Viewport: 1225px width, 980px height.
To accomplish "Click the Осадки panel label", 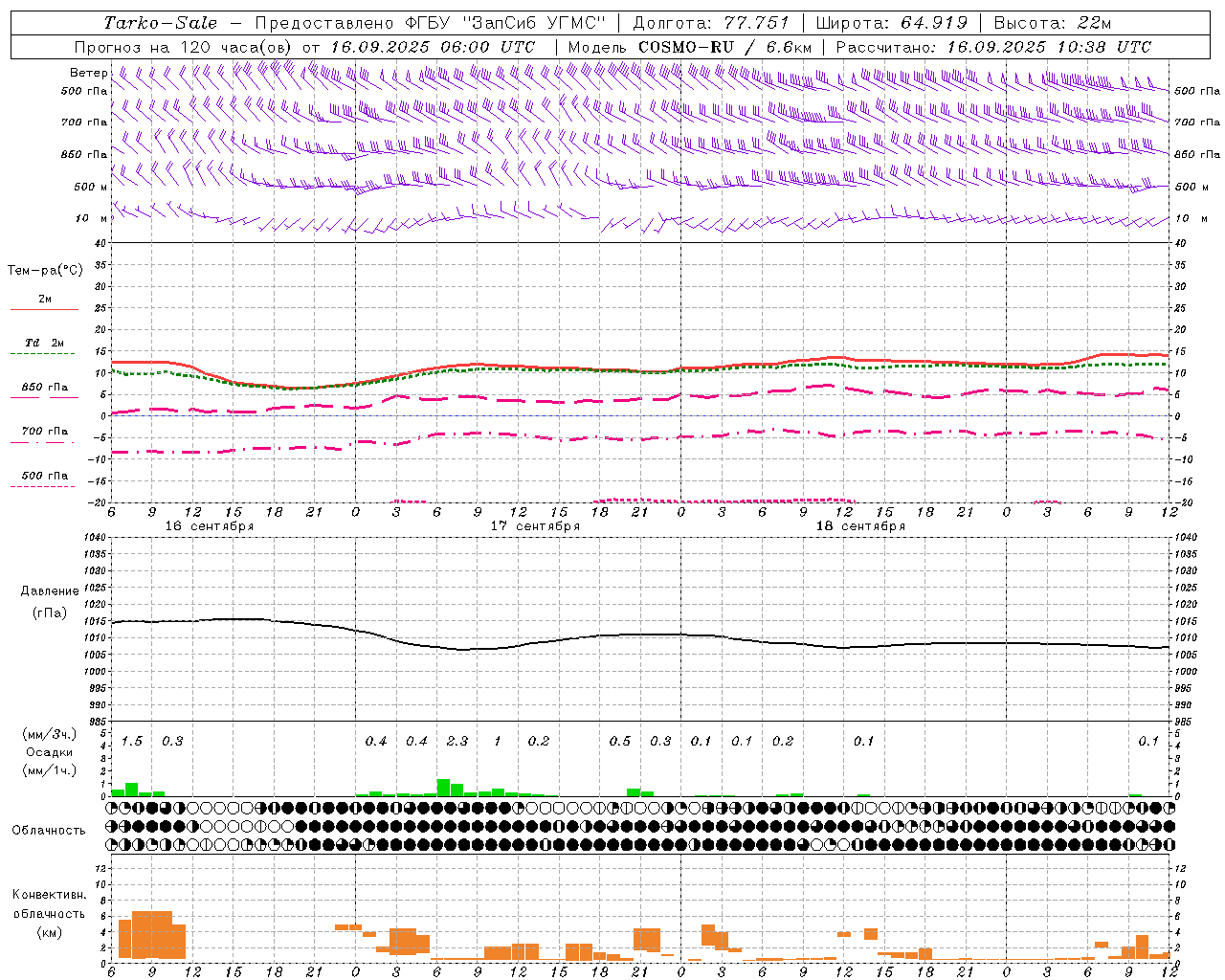I will click(x=50, y=752).
